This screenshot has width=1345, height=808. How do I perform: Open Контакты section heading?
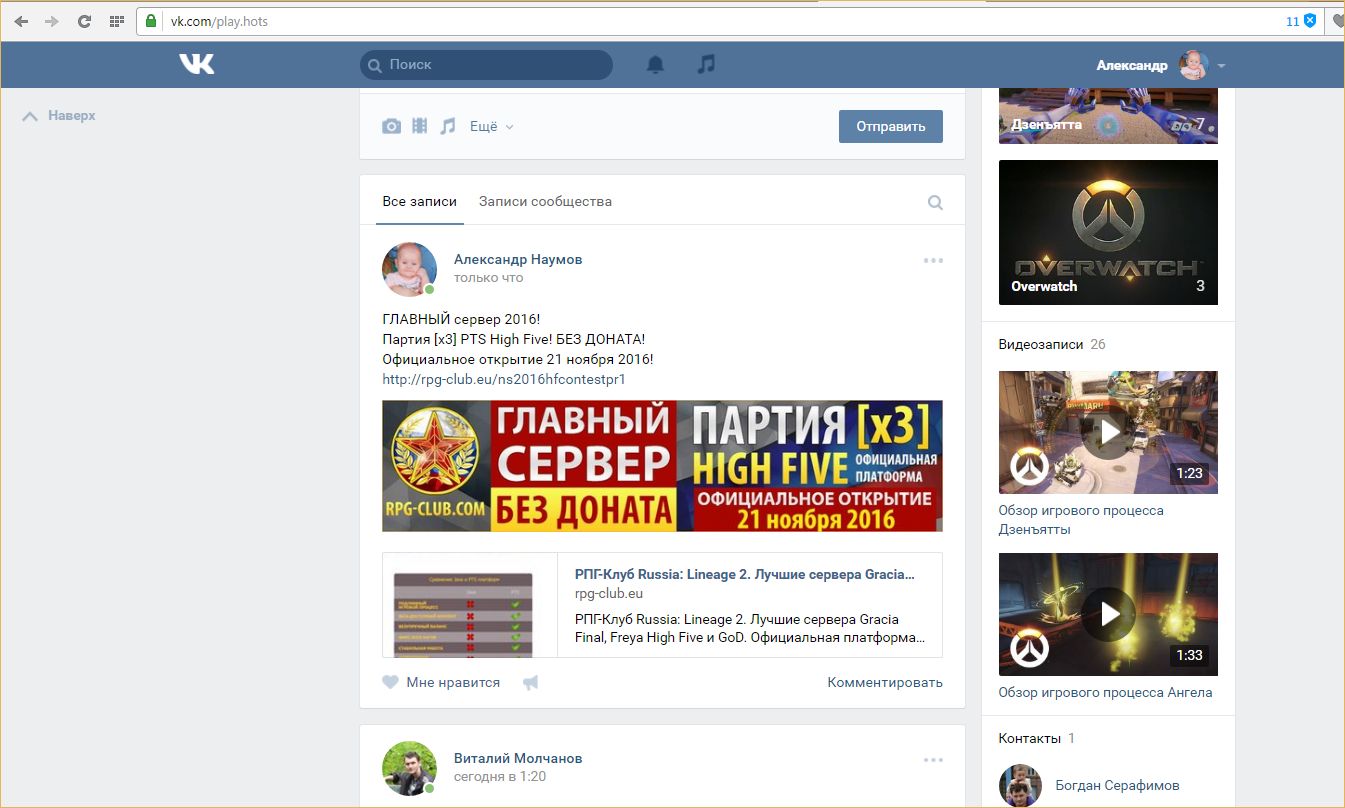1030,738
